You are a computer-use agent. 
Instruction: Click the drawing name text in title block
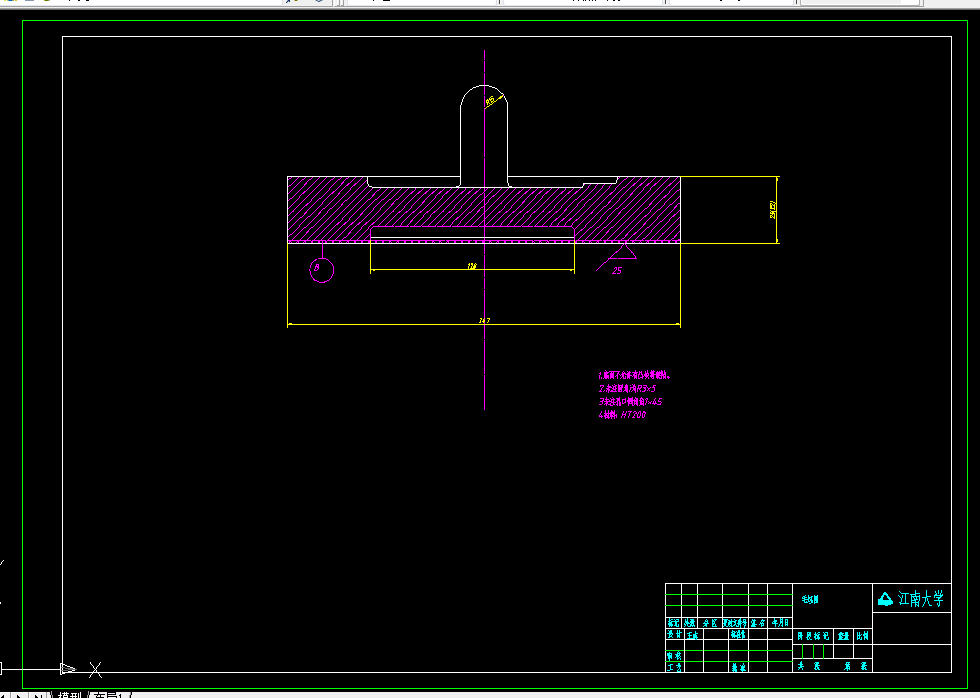tap(810, 599)
